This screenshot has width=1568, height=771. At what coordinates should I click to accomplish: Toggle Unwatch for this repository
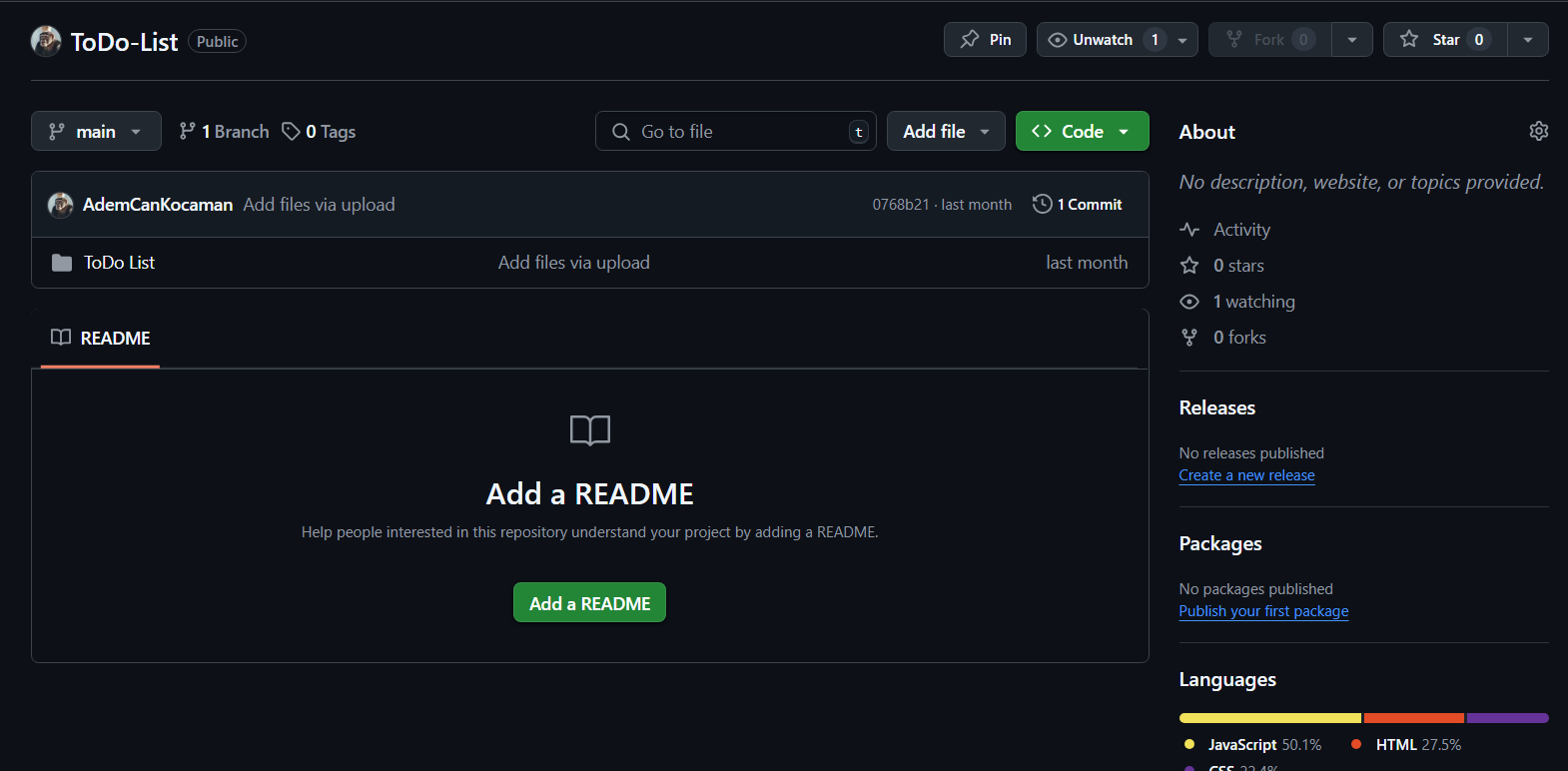point(1103,40)
